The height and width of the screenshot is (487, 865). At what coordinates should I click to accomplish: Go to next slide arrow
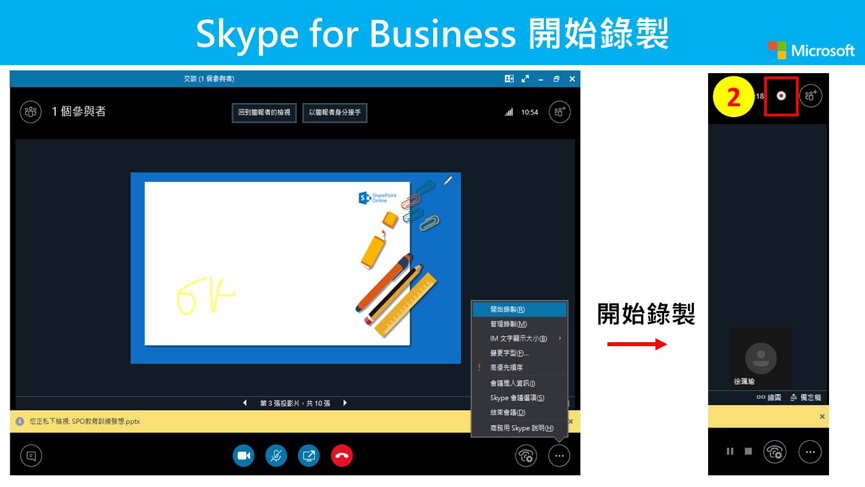[x=345, y=403]
